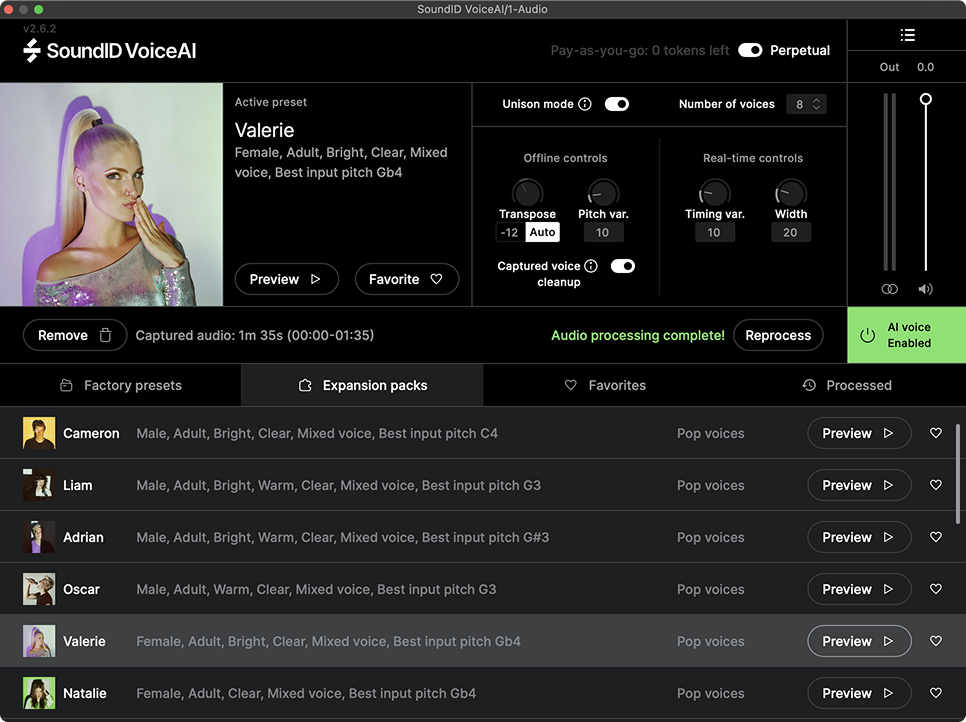Click the Pitch var. knob

[603, 193]
